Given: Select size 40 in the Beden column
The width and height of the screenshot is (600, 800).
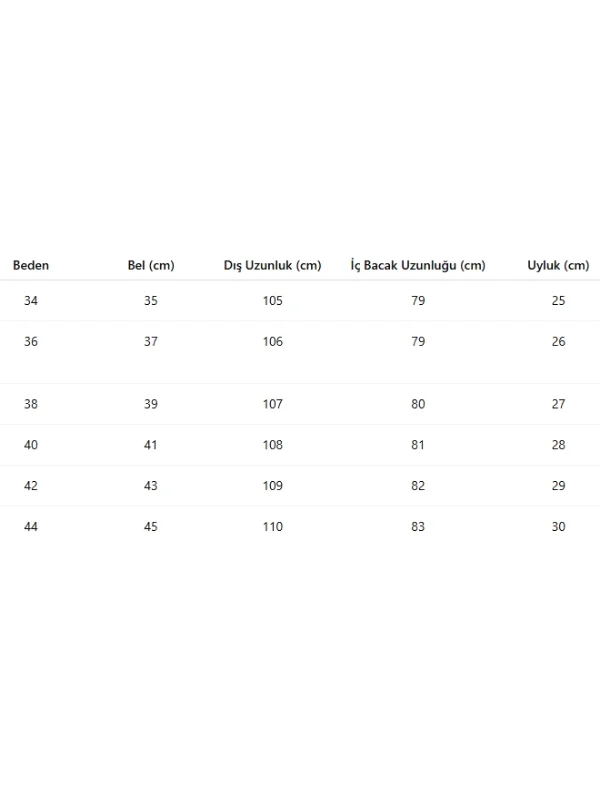Looking at the screenshot, I should coord(31,445).
